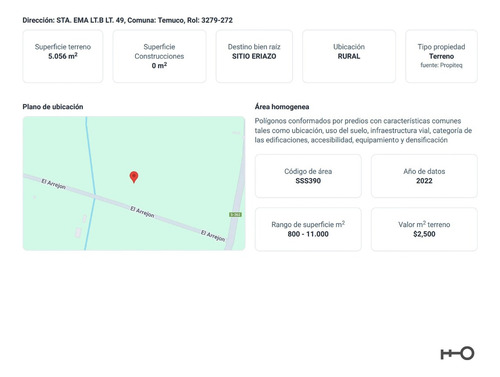
Task: Select the Tipo propiedad Terreno card
Action: tap(441, 56)
